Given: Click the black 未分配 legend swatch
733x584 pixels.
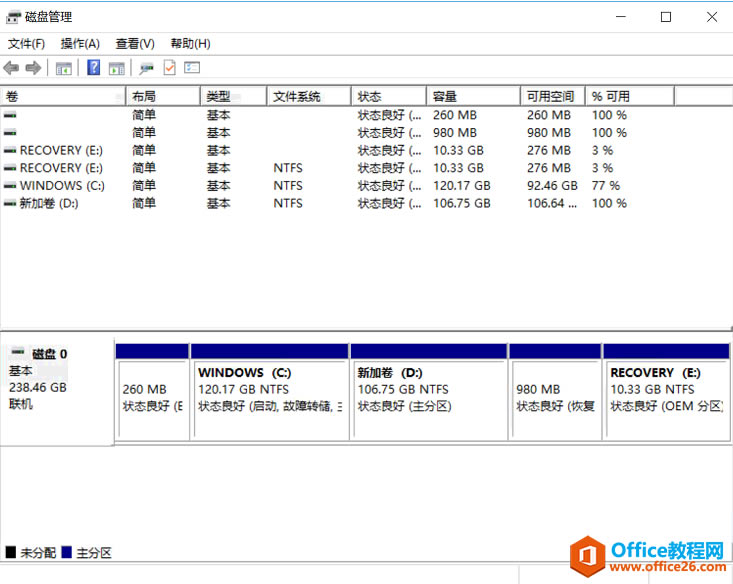Looking at the screenshot, I should pyautogui.click(x=11, y=552).
